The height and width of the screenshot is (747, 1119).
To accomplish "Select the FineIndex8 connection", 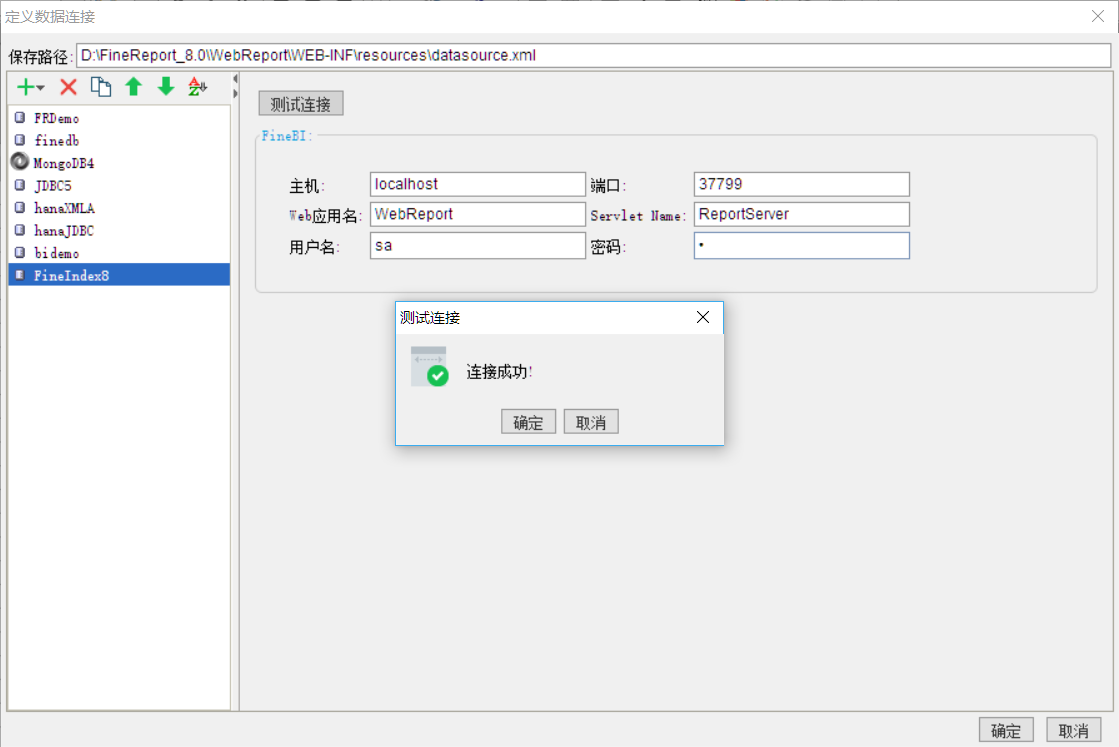I will tap(118, 275).
